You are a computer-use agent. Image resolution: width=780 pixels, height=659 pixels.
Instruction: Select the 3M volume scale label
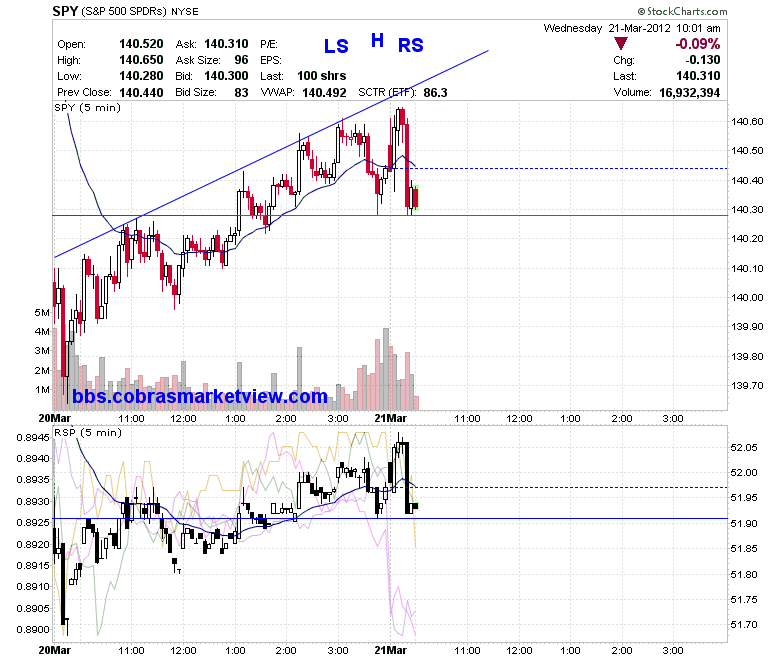point(42,351)
